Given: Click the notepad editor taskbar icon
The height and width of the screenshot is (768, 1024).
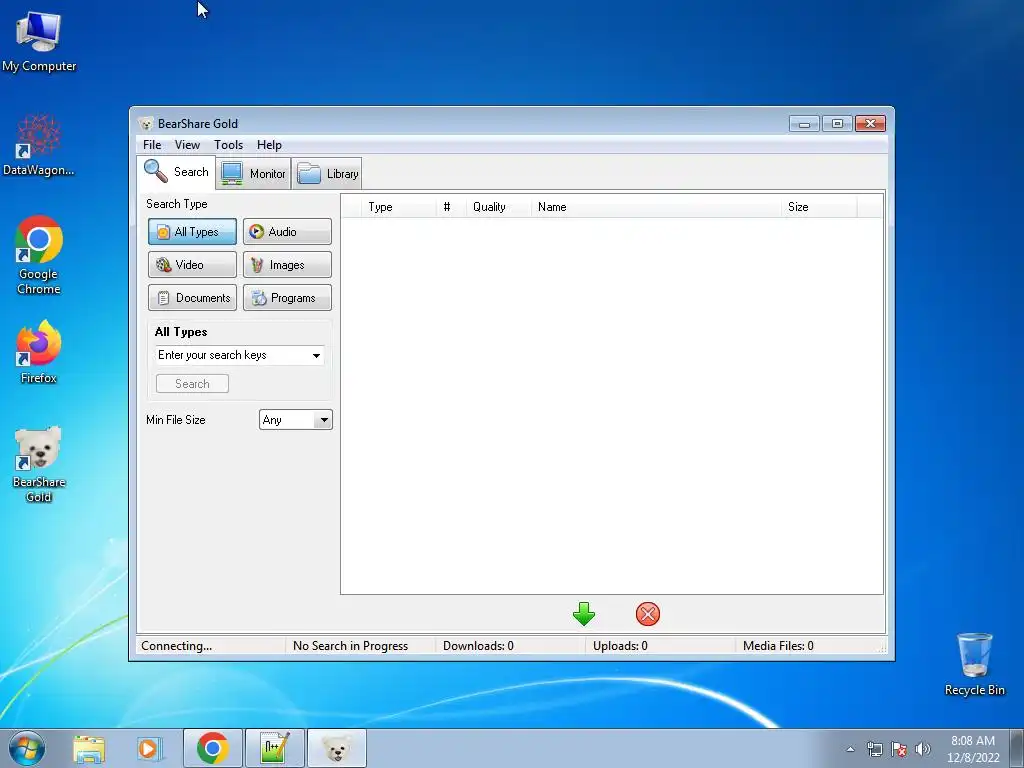Looking at the screenshot, I should pos(274,748).
